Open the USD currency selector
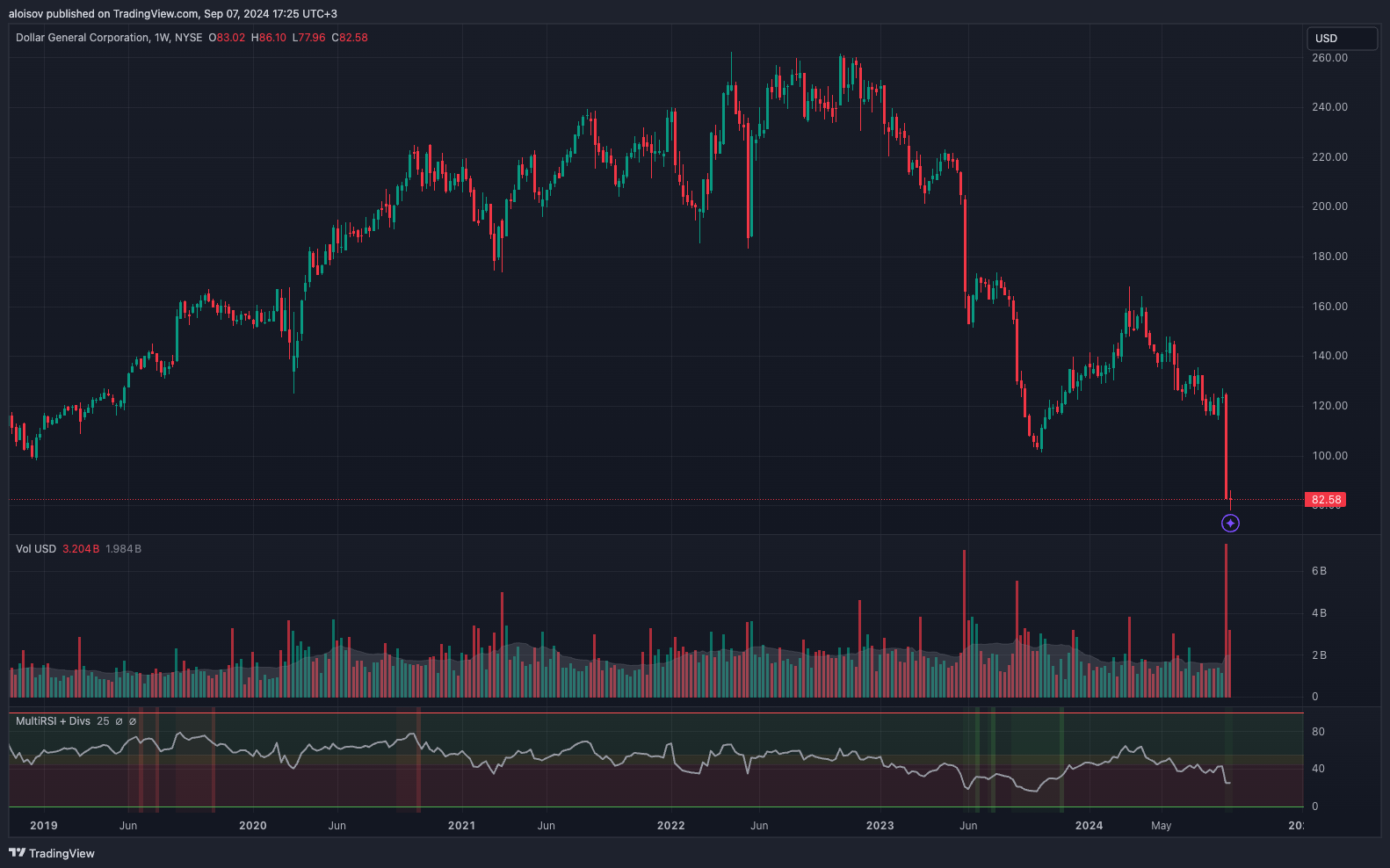The height and width of the screenshot is (868, 1390). coord(1342,39)
